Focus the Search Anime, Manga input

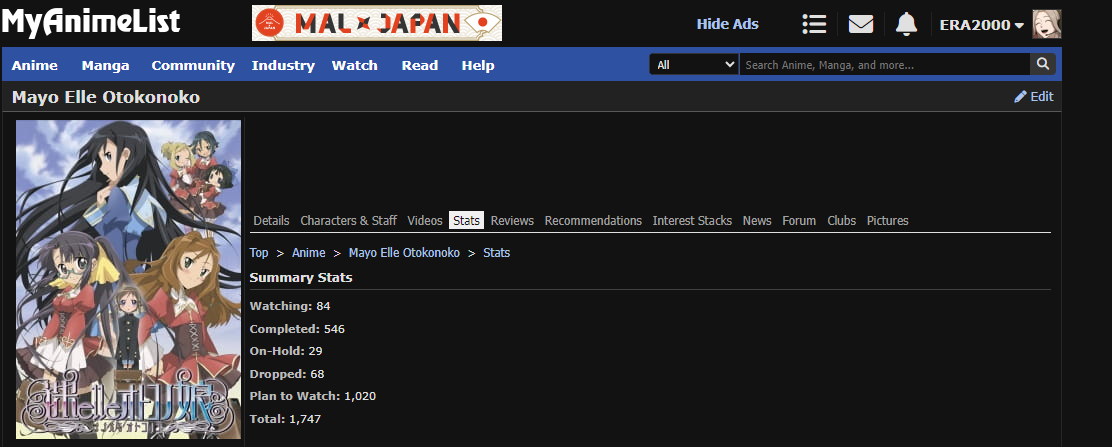(884, 65)
